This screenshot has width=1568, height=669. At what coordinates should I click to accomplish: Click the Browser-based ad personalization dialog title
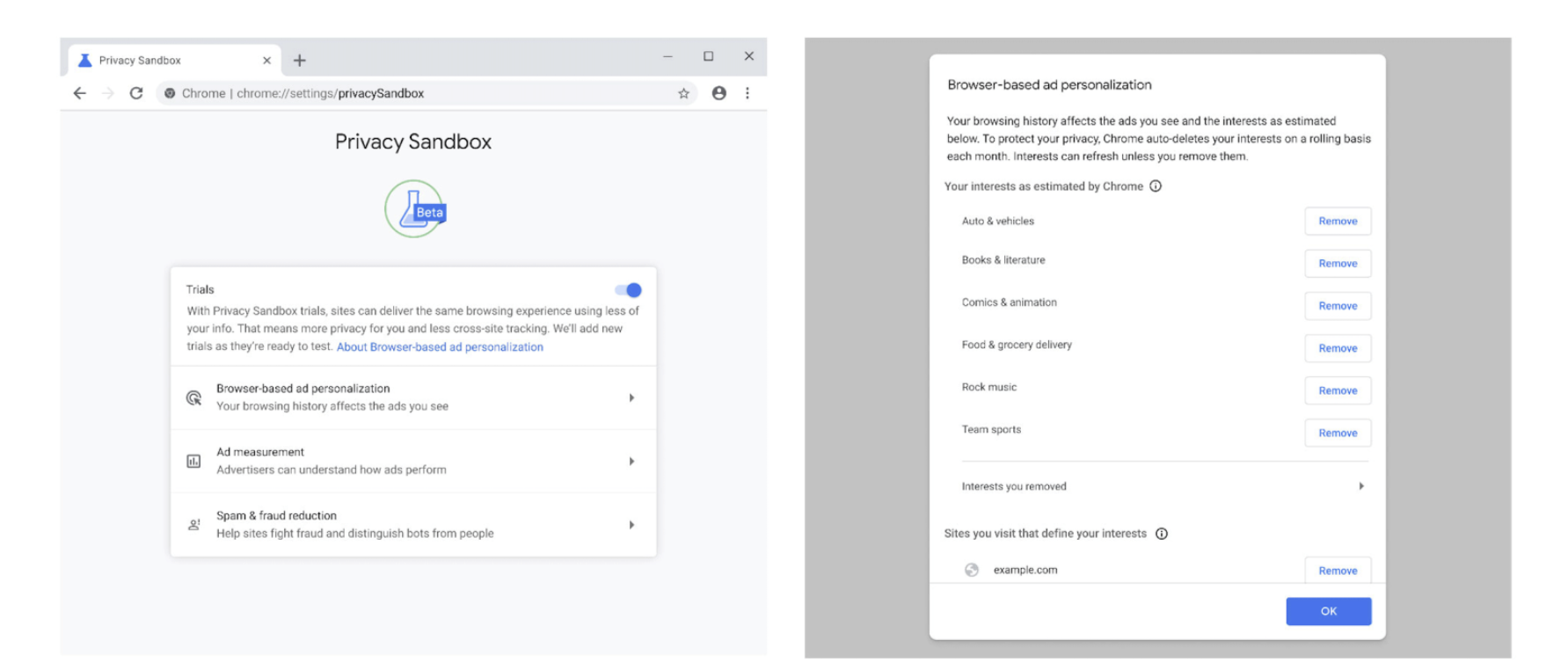(1049, 84)
